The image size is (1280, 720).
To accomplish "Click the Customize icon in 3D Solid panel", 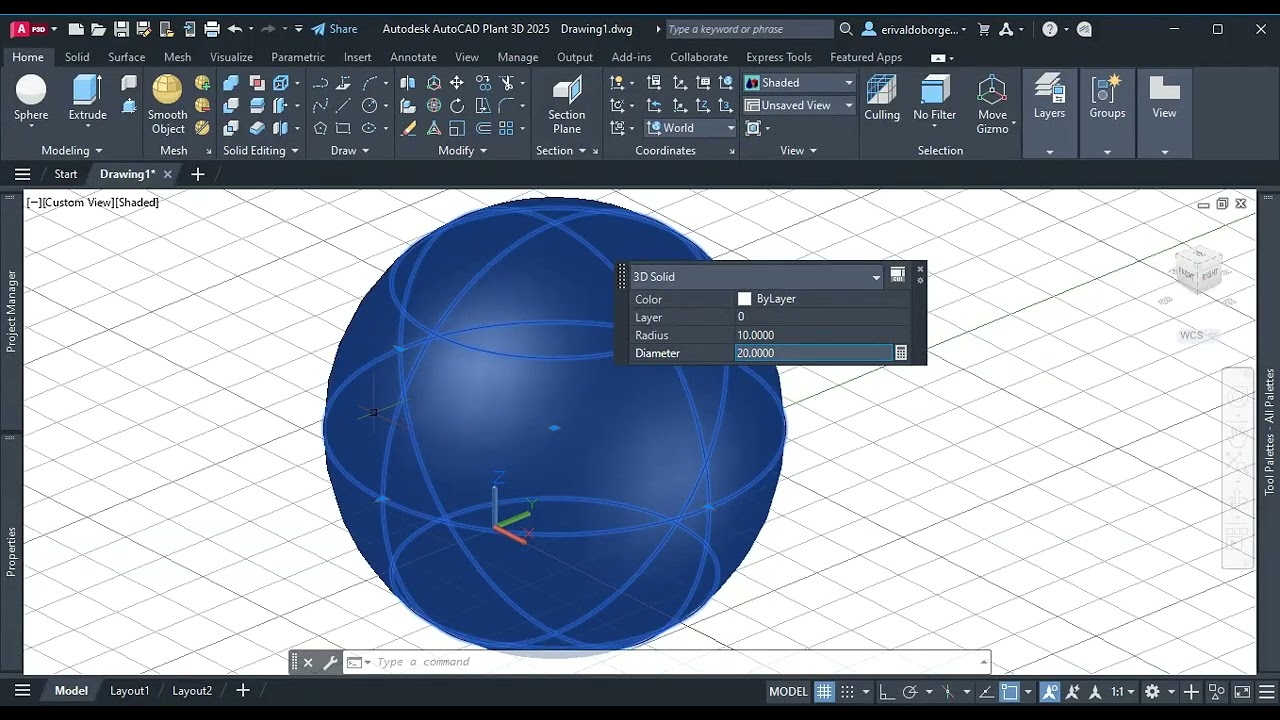I will click(897, 275).
